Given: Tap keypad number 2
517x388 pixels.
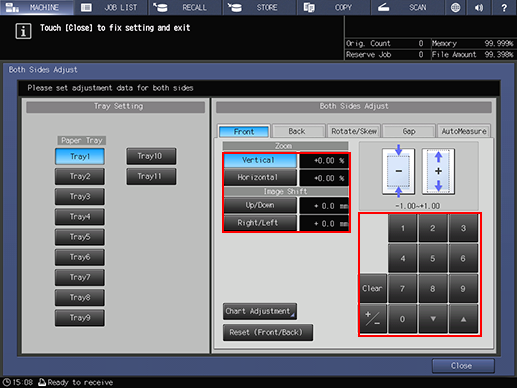Looking at the screenshot, I should pos(433,228).
